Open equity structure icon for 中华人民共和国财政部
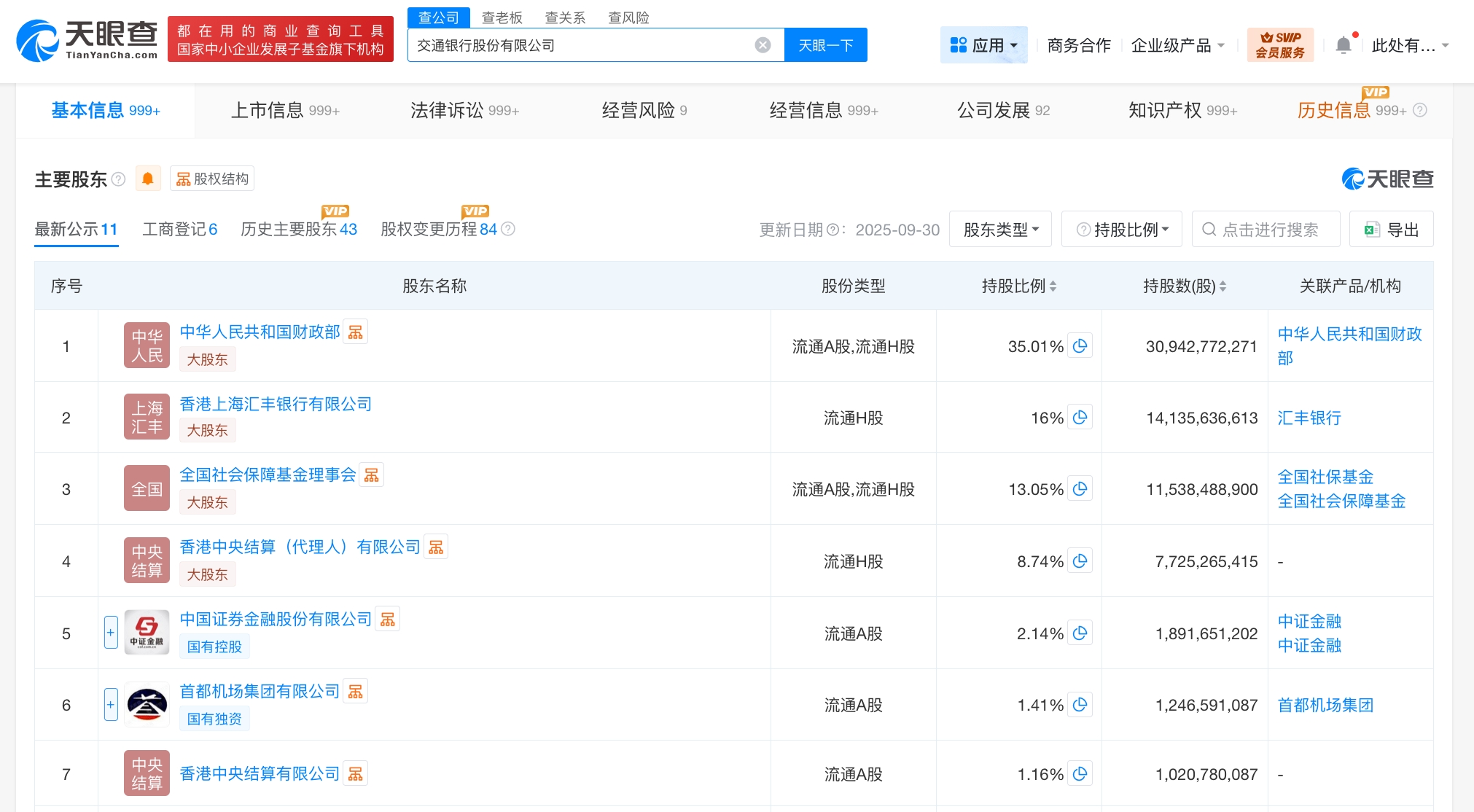 356,332
